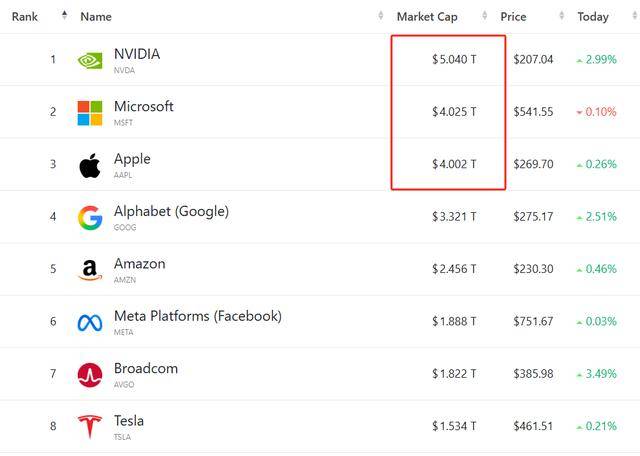Click NVIDIA's $5.040 T market cap
This screenshot has height=456, width=640.
coord(454,60)
